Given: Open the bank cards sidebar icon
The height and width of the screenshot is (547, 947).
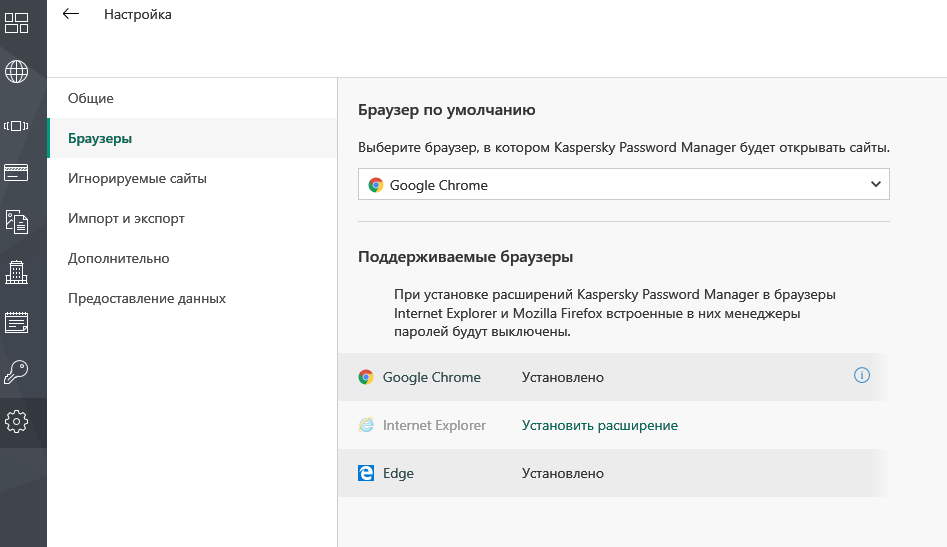Looking at the screenshot, I should 17,172.
